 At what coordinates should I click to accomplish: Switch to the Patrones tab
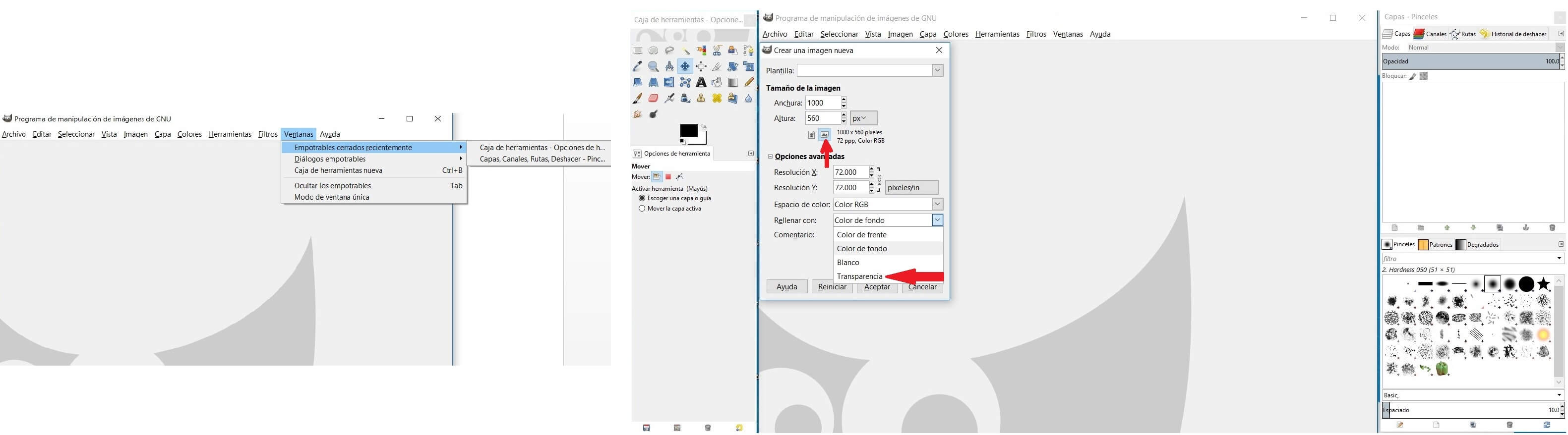point(1436,245)
